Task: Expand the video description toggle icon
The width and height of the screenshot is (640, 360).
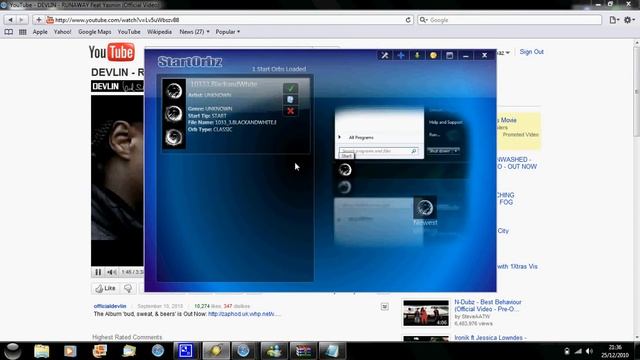Action: [x=384, y=307]
